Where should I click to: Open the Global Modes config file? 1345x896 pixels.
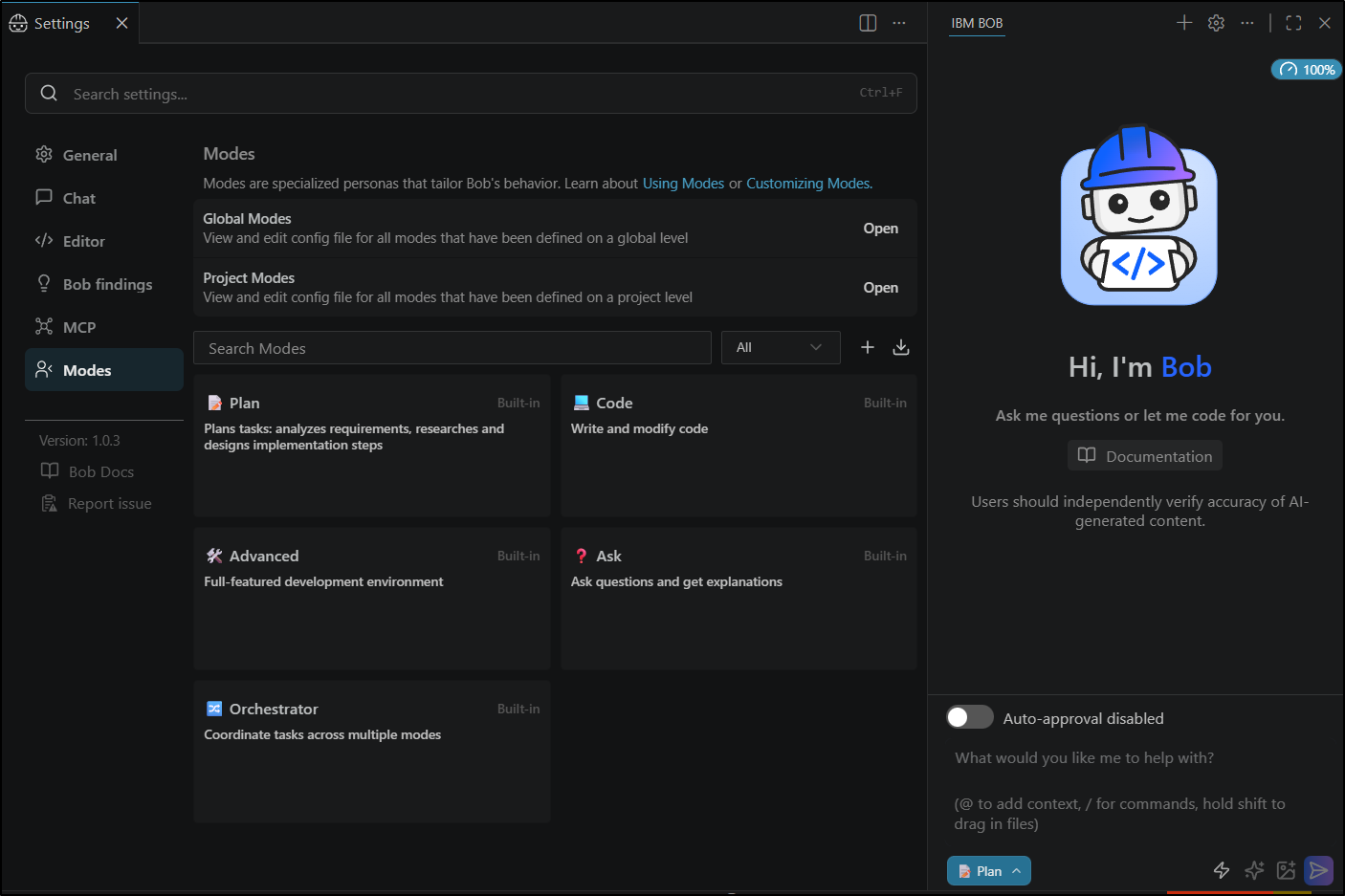880,229
